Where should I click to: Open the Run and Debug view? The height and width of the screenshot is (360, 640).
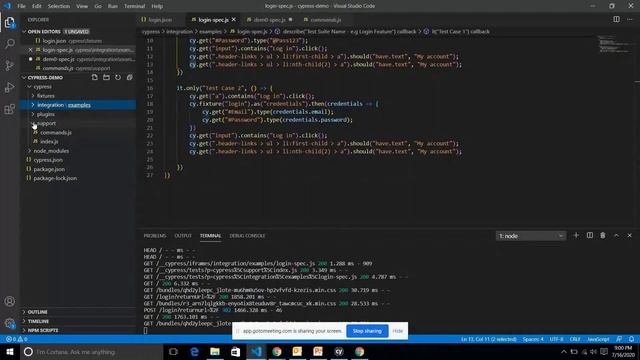[10, 87]
